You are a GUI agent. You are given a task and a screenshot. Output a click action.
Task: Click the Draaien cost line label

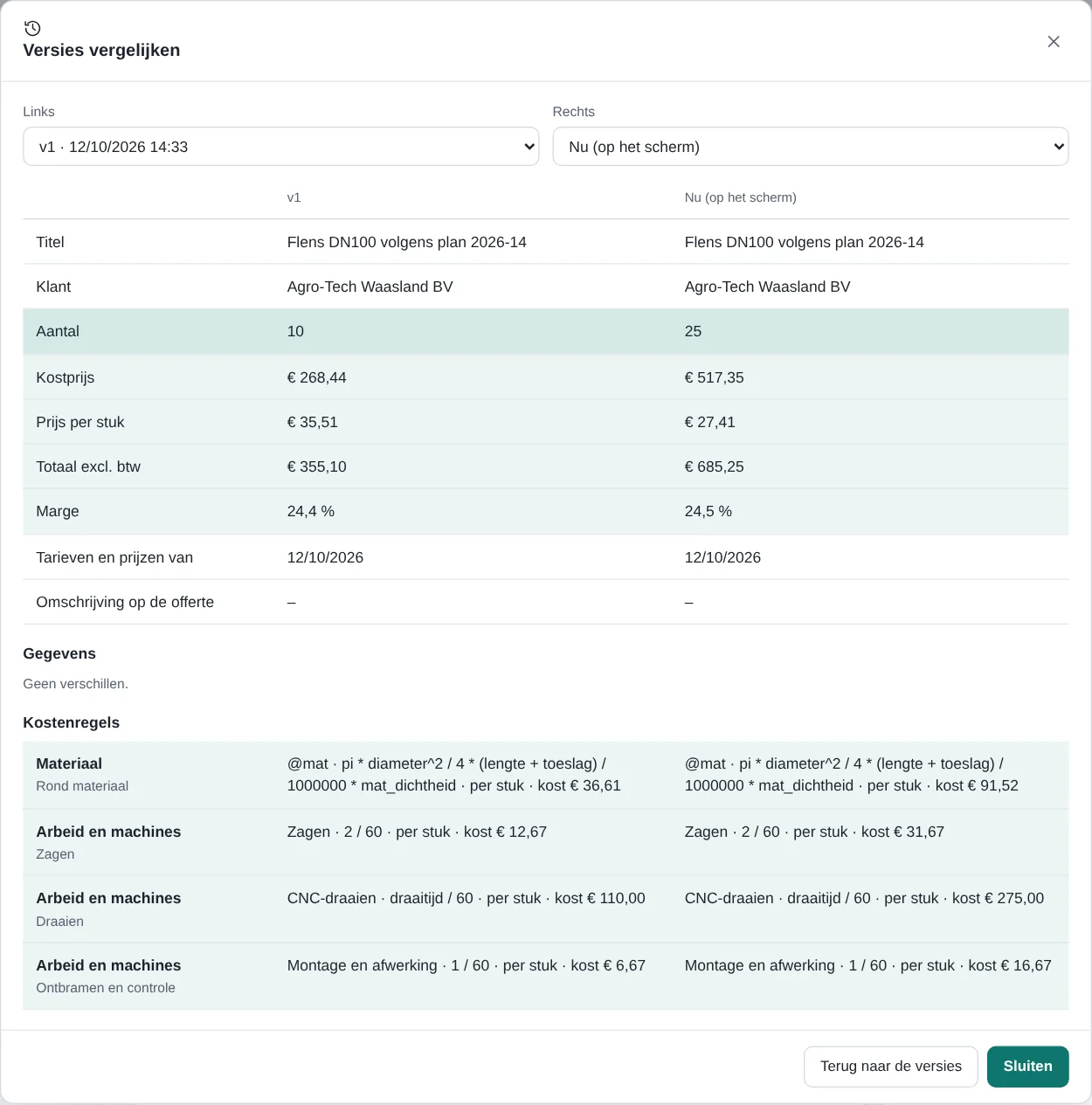click(x=60, y=922)
